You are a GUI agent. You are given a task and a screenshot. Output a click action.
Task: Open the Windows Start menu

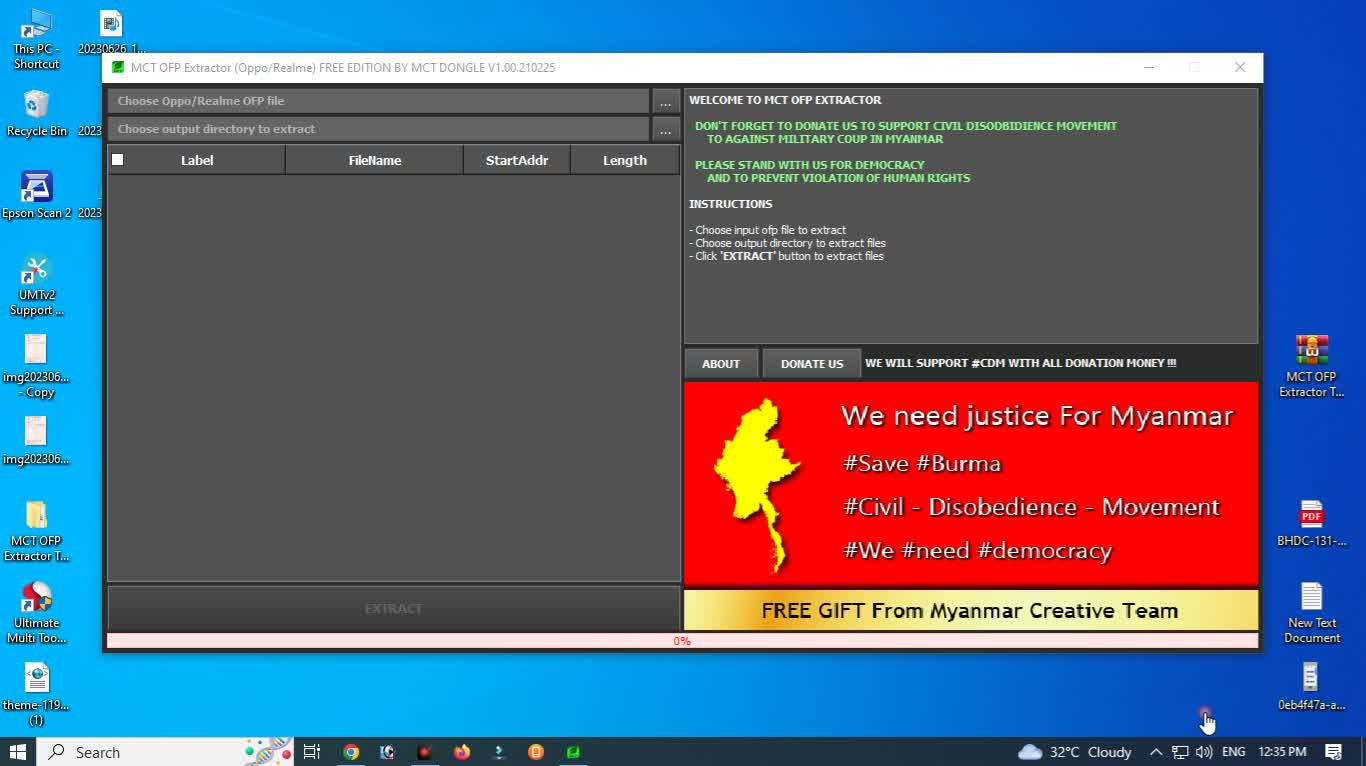click(x=18, y=752)
